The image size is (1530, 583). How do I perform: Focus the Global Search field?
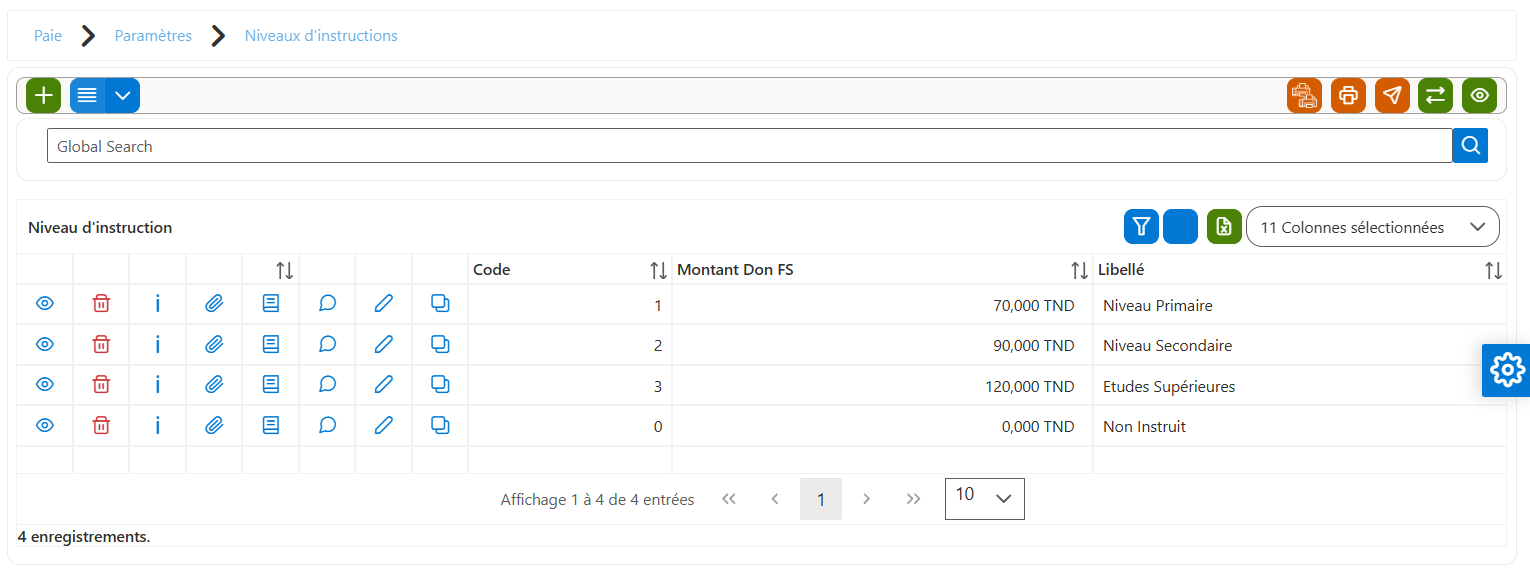tap(749, 146)
